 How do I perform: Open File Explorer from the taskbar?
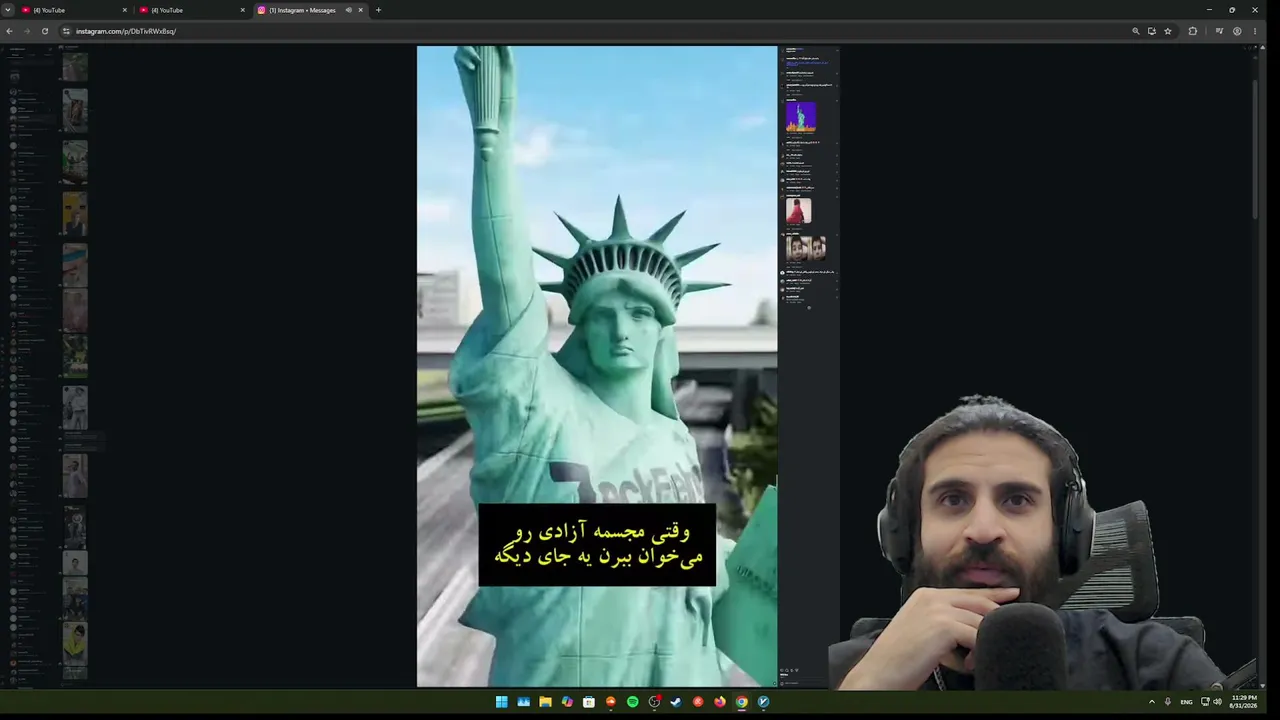[545, 702]
